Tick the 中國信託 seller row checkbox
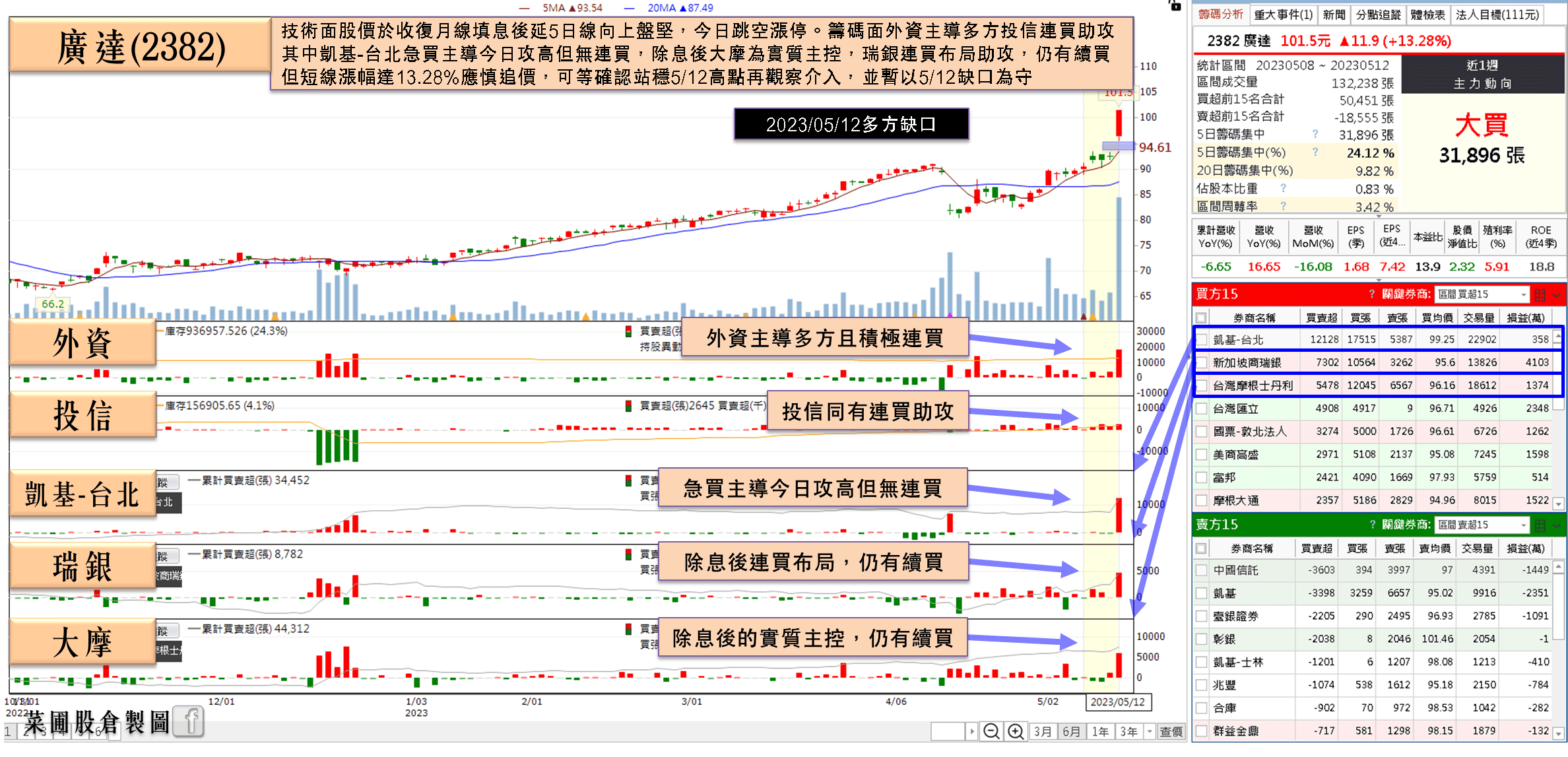The height and width of the screenshot is (757, 1568). pos(1202,570)
